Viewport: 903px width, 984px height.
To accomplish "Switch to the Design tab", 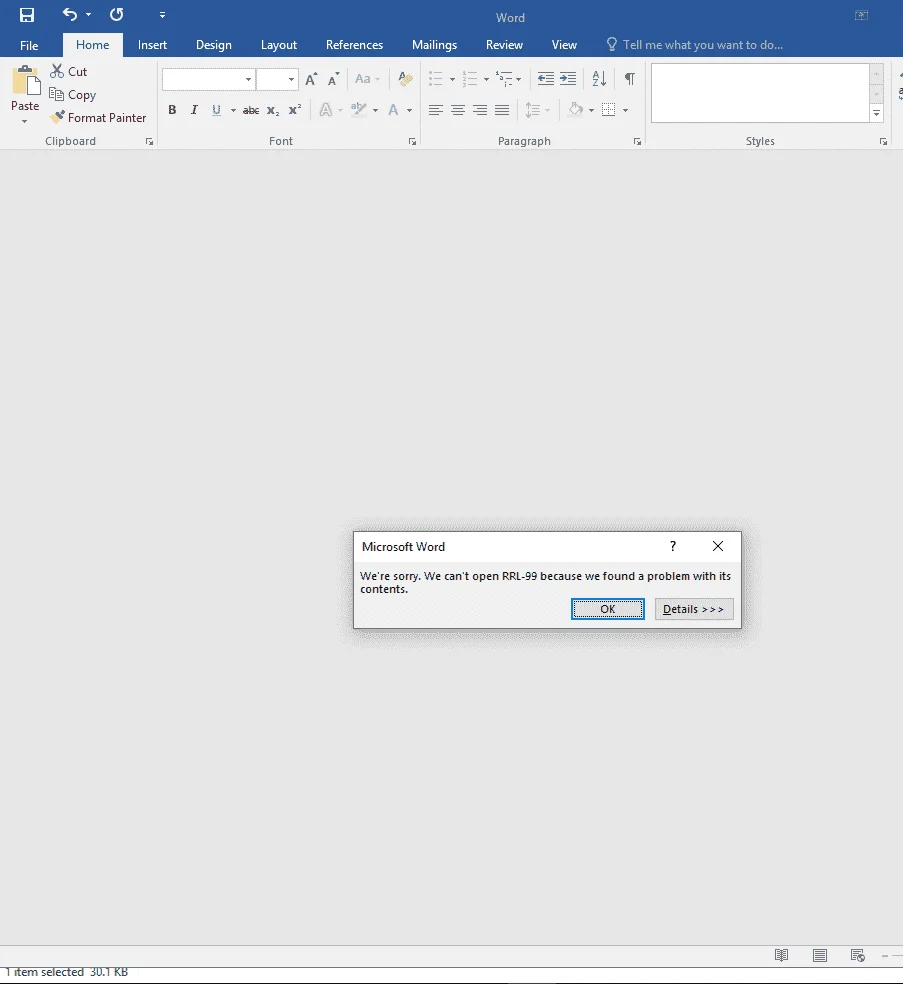I will click(213, 45).
